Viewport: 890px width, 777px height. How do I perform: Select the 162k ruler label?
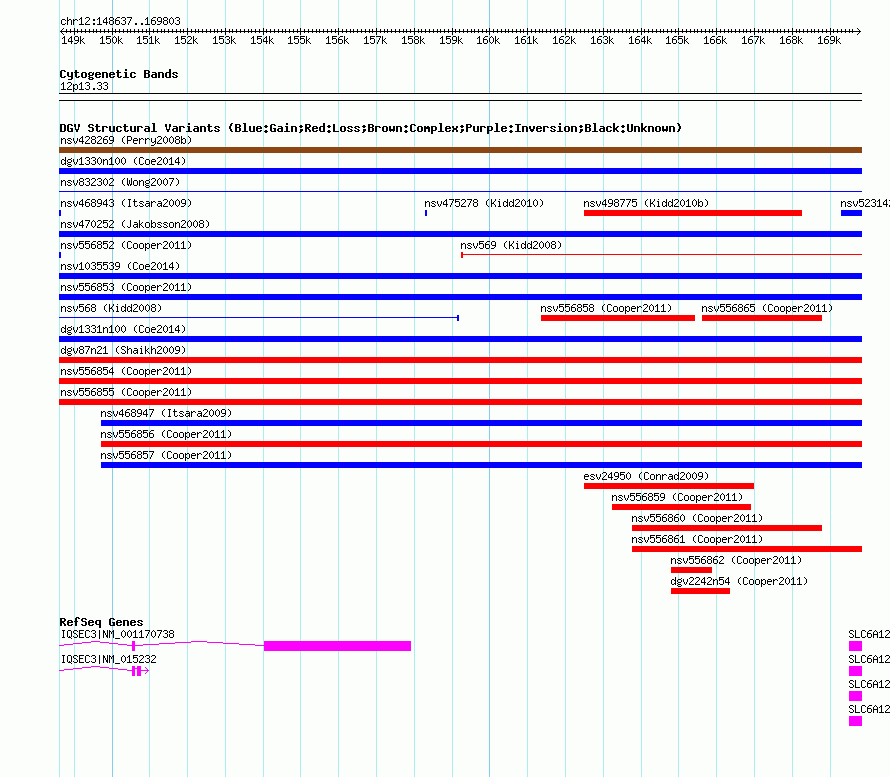[x=564, y=40]
